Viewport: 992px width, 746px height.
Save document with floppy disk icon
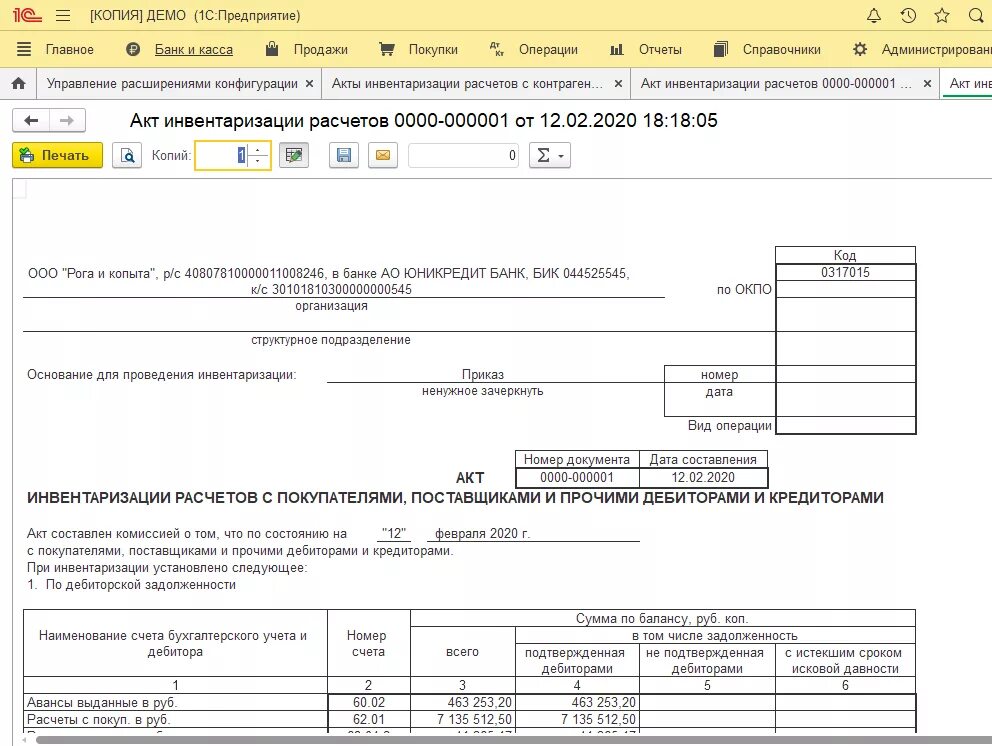pyautogui.click(x=344, y=155)
